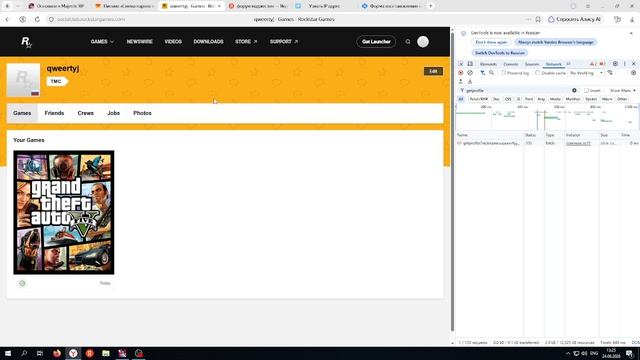Click Don't show again button

pyautogui.click(x=491, y=42)
